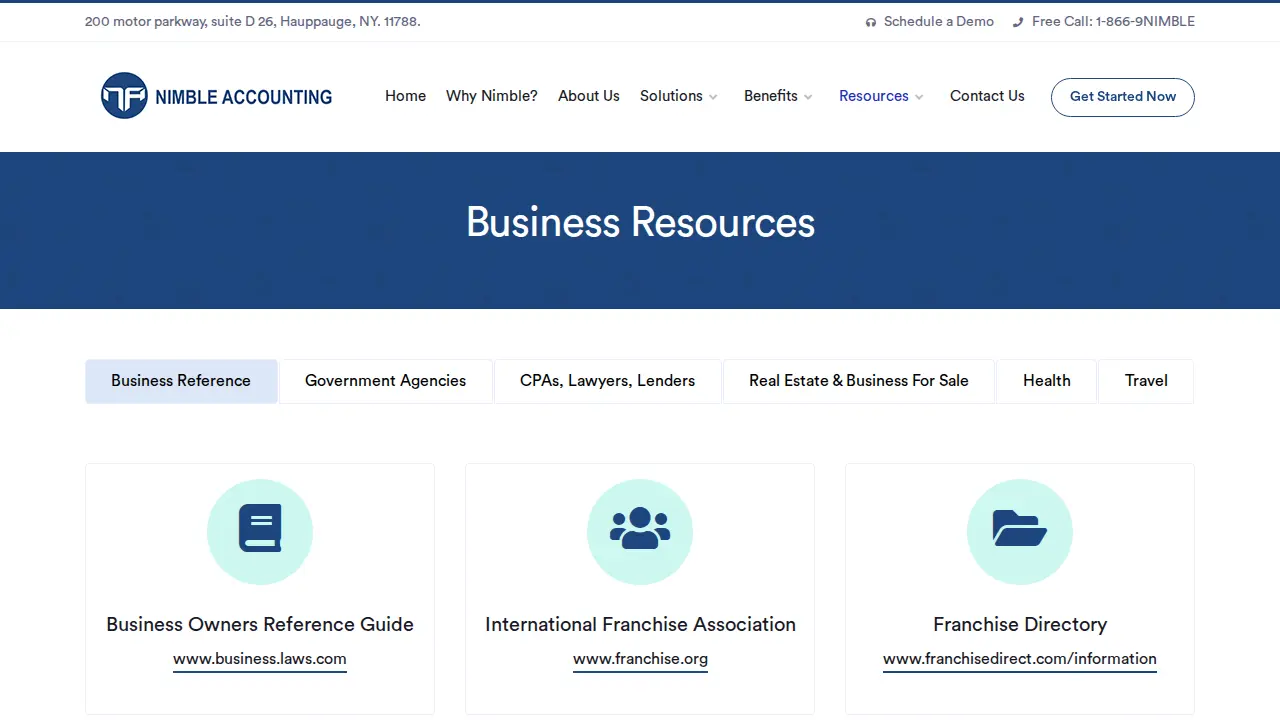
Task: Open the www.franchisedirect.com/information link
Action: [x=1020, y=659]
